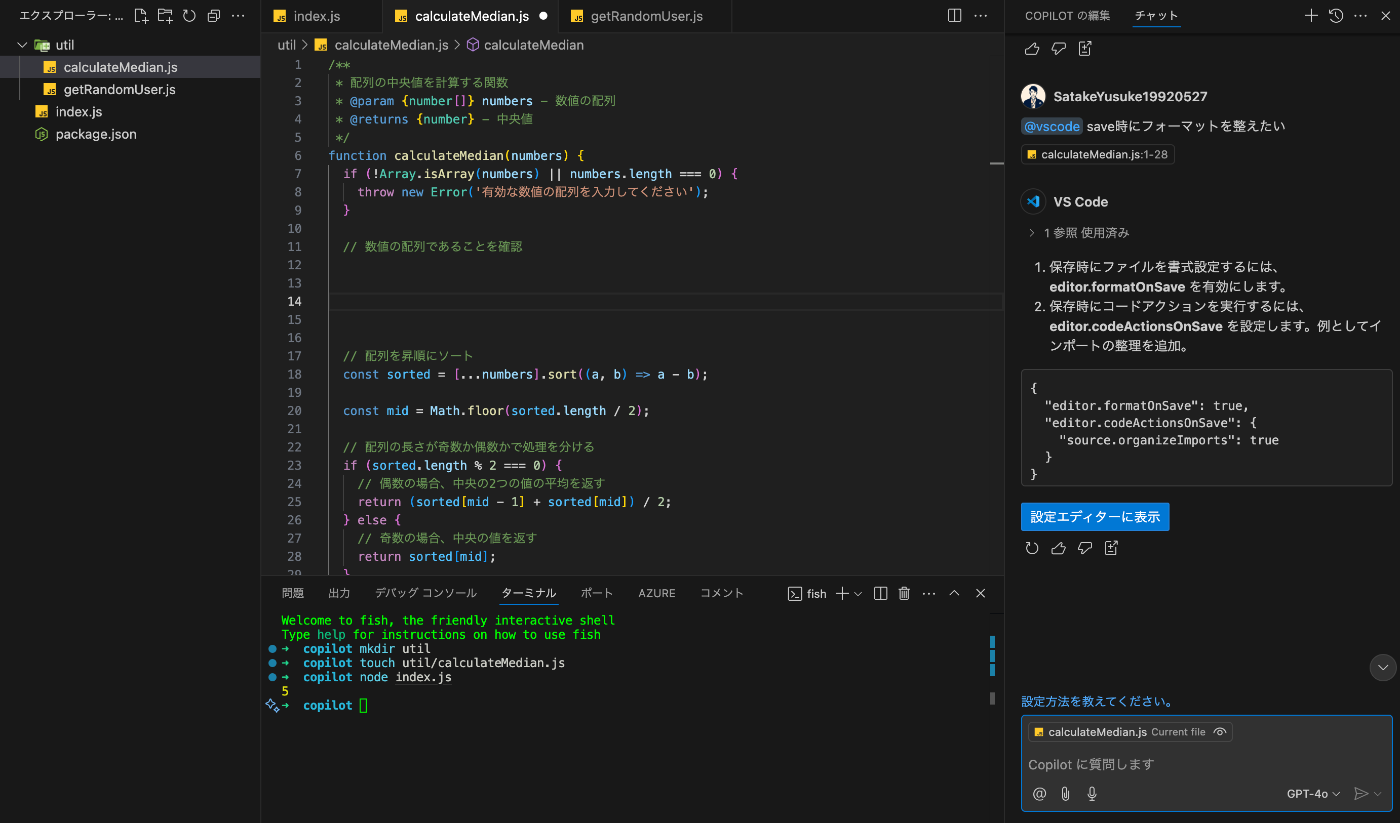Attach a file with the paperclip icon
1400x823 pixels.
[1066, 794]
